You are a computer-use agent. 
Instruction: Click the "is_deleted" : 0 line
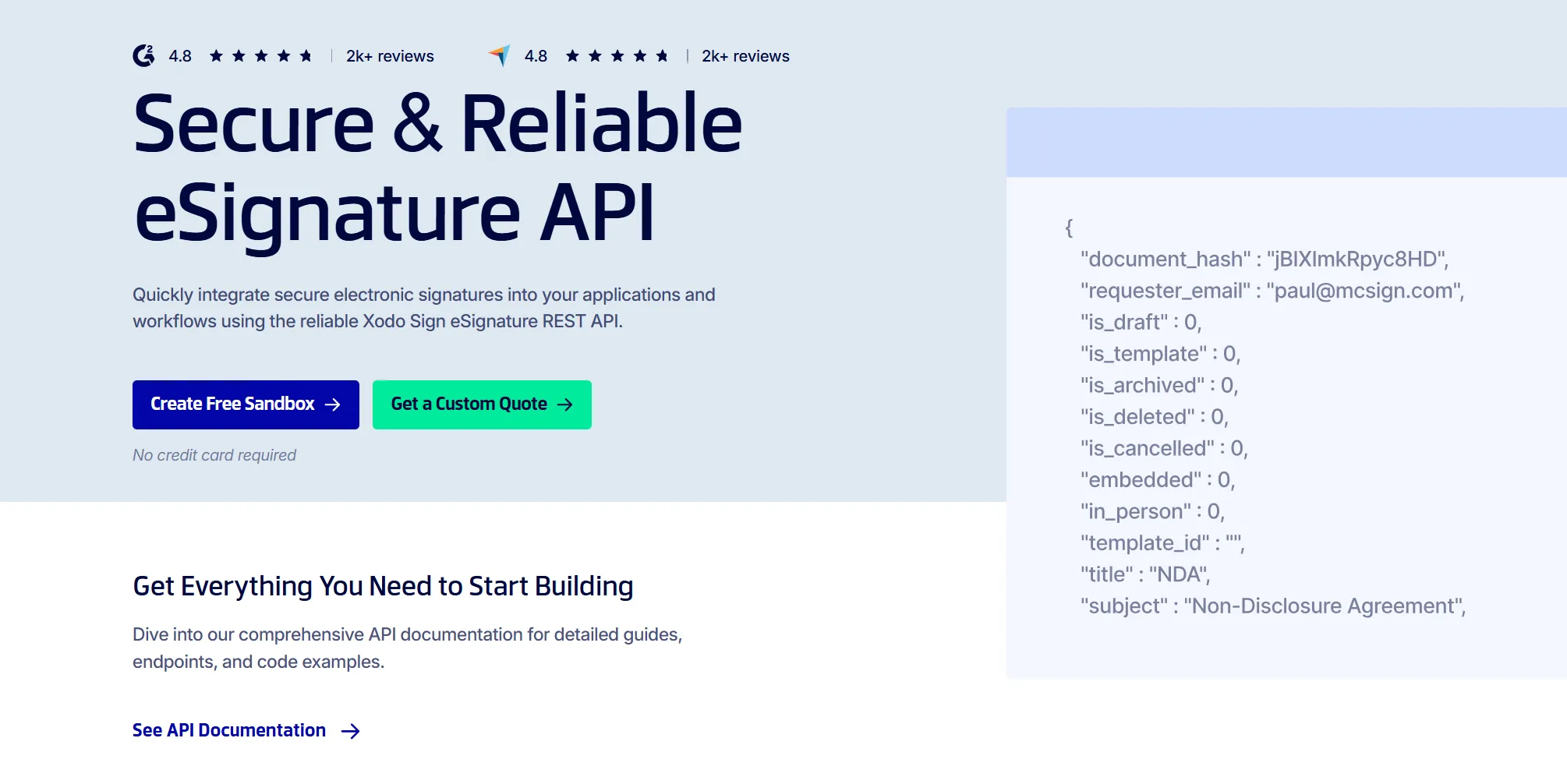point(1155,417)
